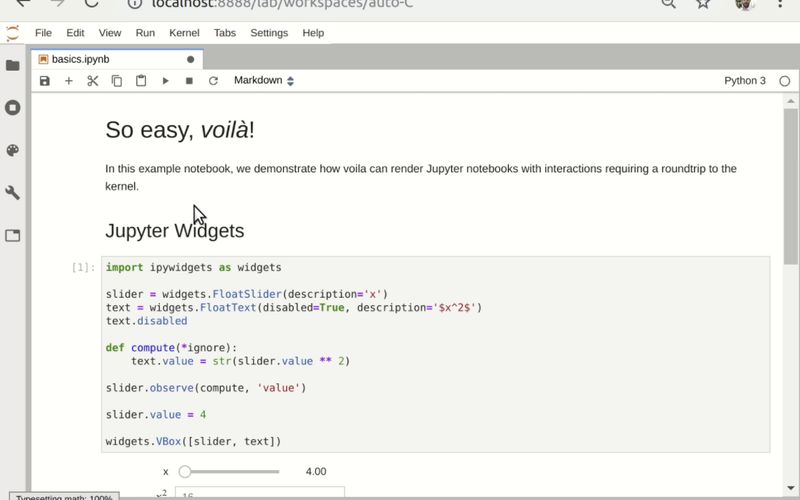This screenshot has height=500, width=800.
Task: Show the running kernels sidebar panel
Action: pos(13,107)
